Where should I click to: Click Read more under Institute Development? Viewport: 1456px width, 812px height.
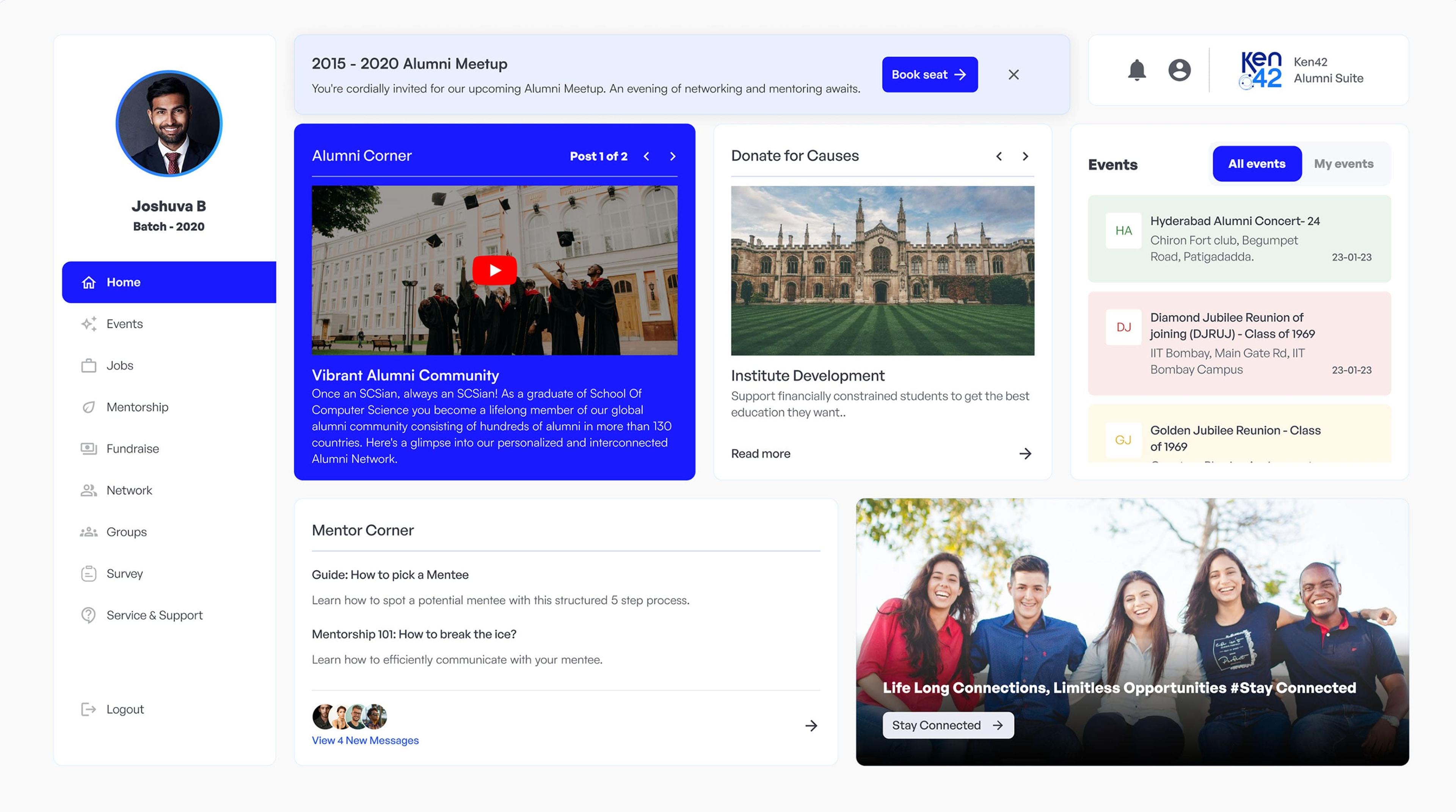coord(761,454)
